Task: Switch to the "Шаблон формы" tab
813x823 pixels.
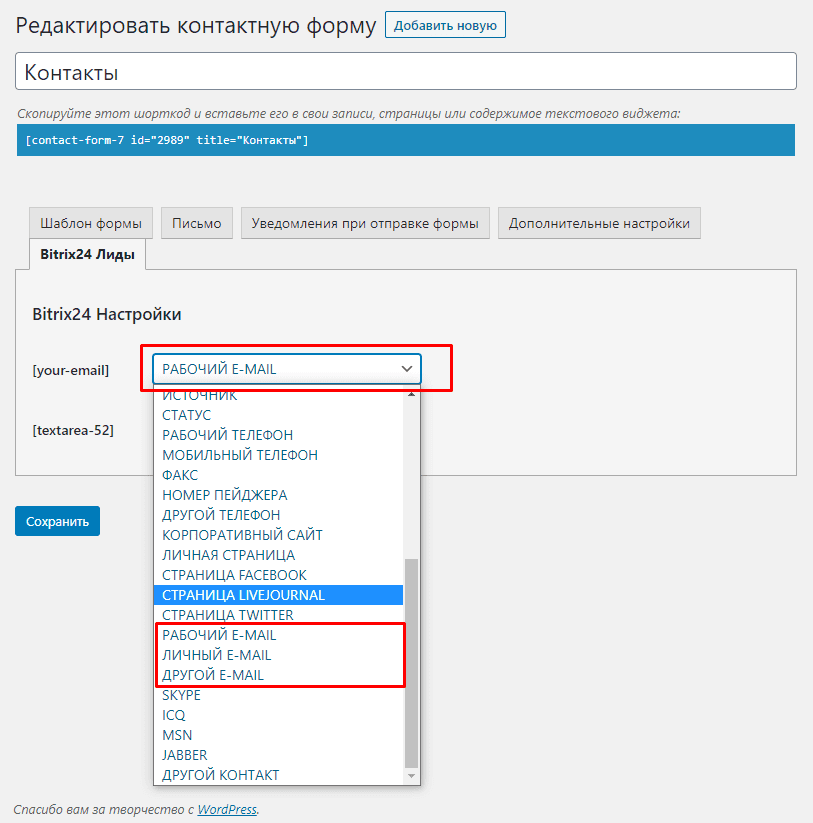Action: click(x=90, y=223)
